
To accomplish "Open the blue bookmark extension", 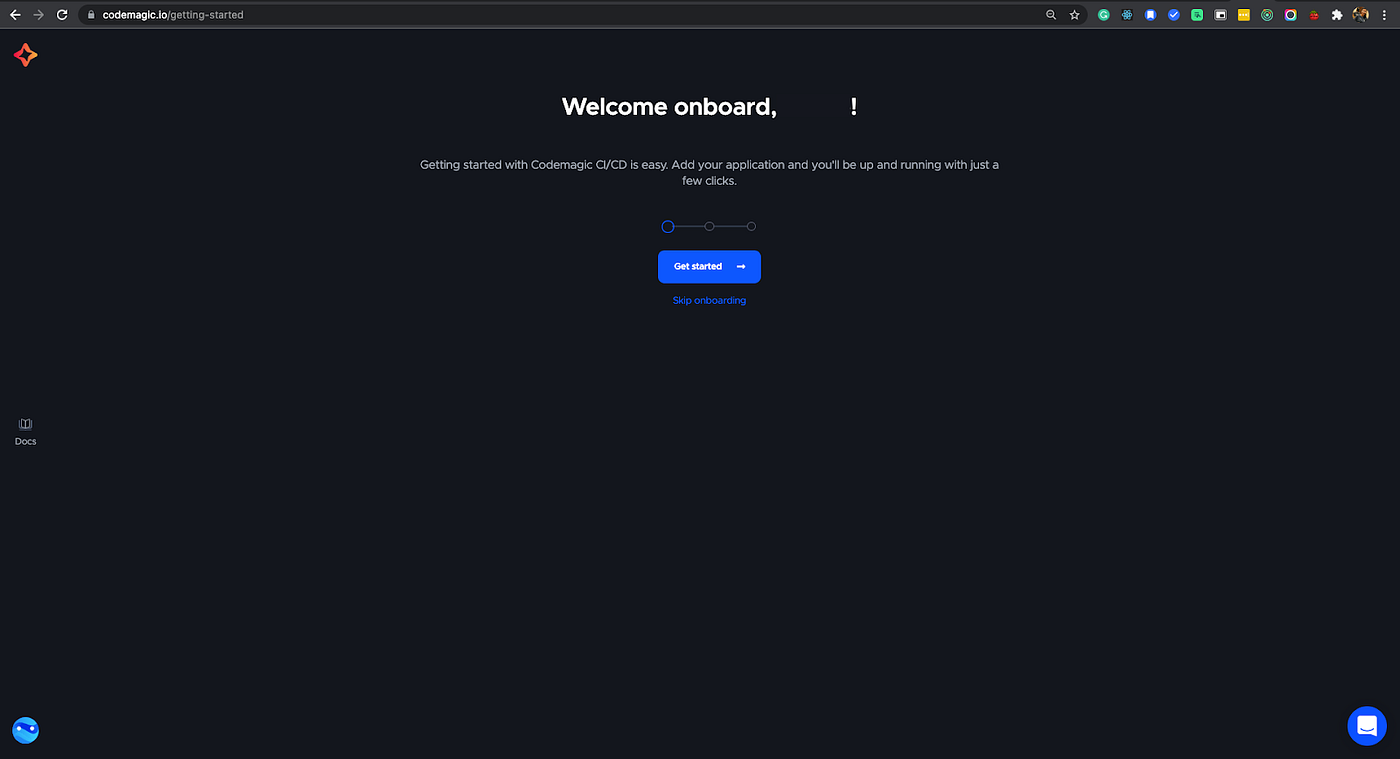I will [1151, 15].
